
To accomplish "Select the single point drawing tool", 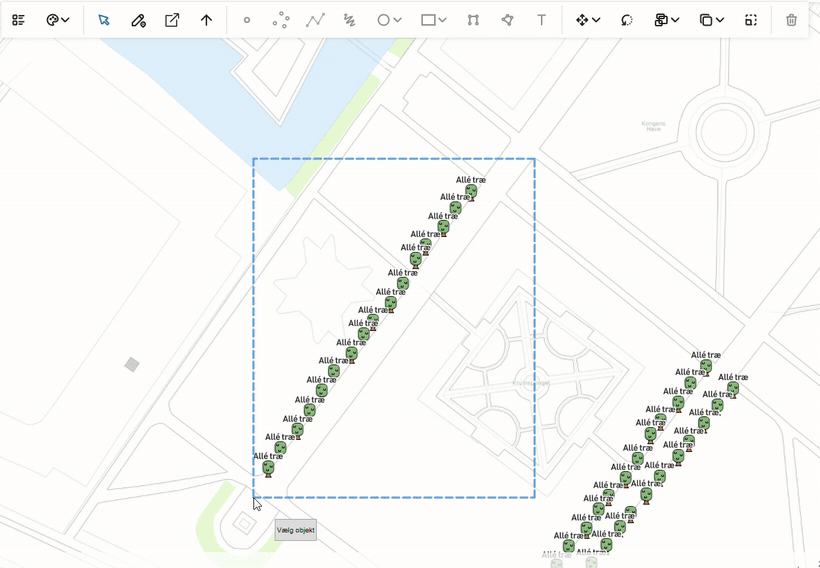I will [x=247, y=20].
